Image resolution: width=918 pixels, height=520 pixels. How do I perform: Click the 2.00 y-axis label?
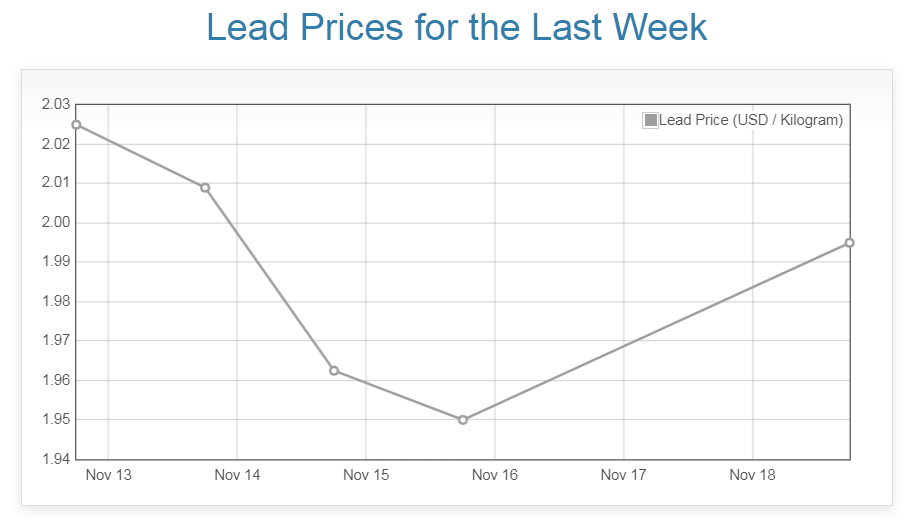pyautogui.click(x=56, y=222)
